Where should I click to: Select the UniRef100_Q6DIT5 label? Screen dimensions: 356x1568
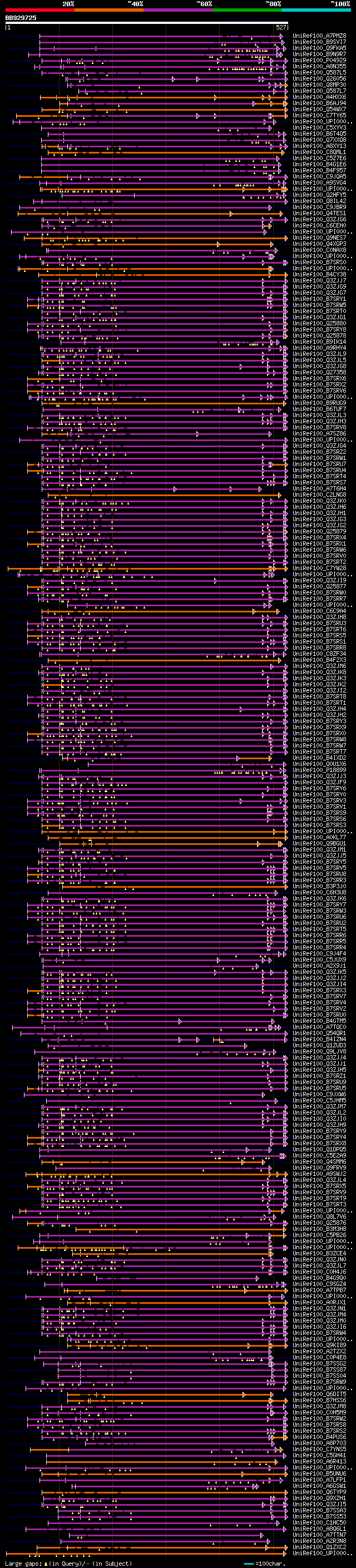[319, 1394]
